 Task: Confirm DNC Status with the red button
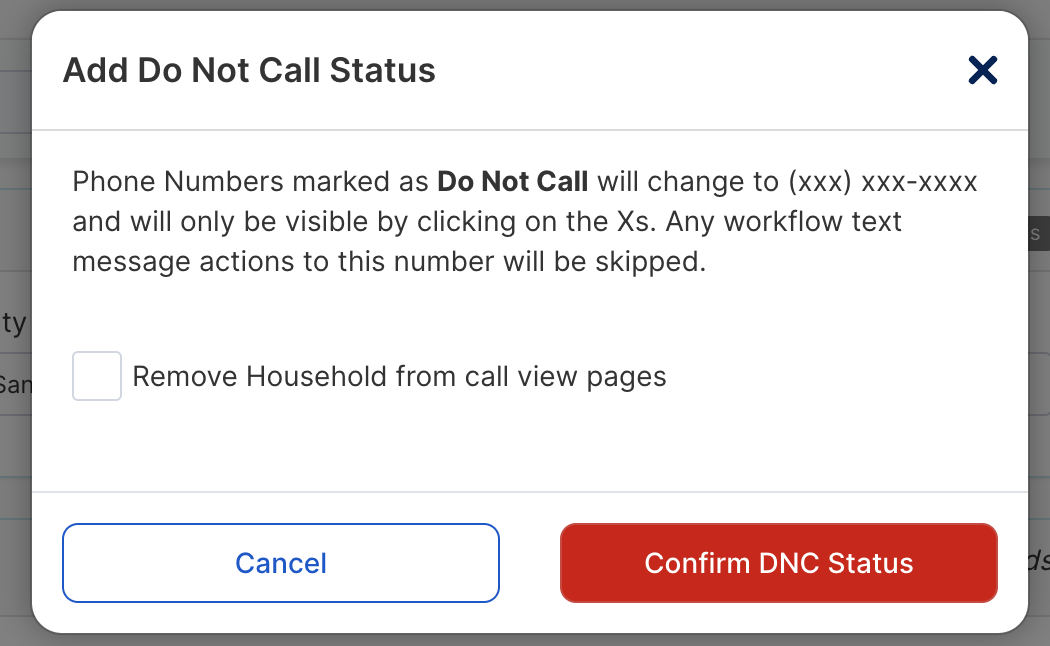(779, 563)
